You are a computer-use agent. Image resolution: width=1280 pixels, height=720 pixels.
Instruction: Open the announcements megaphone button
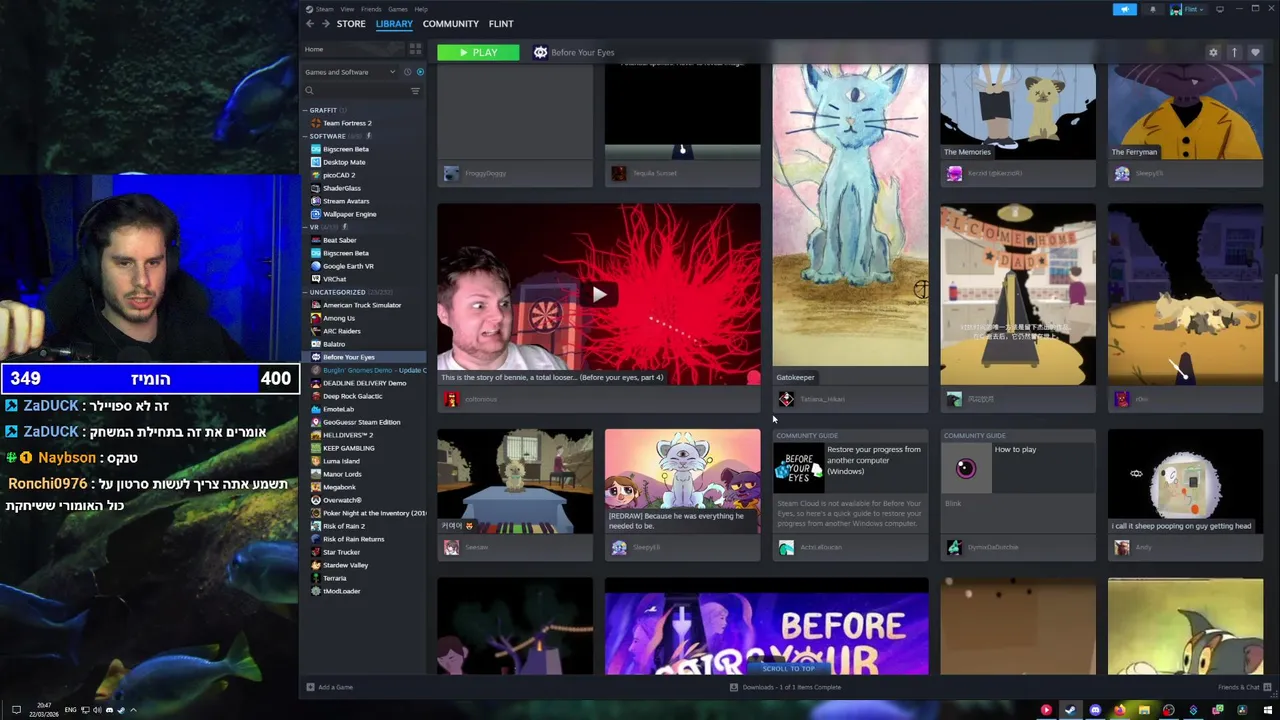point(1125,9)
